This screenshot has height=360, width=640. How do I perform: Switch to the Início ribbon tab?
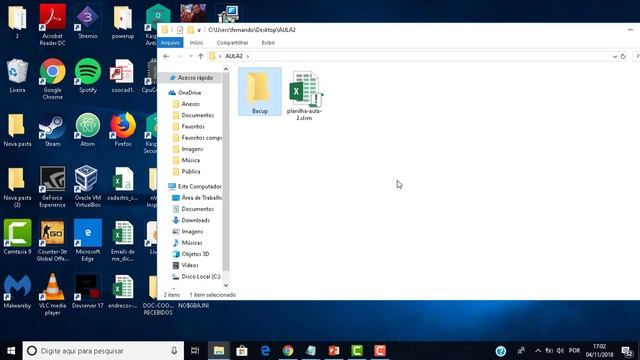[x=196, y=42]
